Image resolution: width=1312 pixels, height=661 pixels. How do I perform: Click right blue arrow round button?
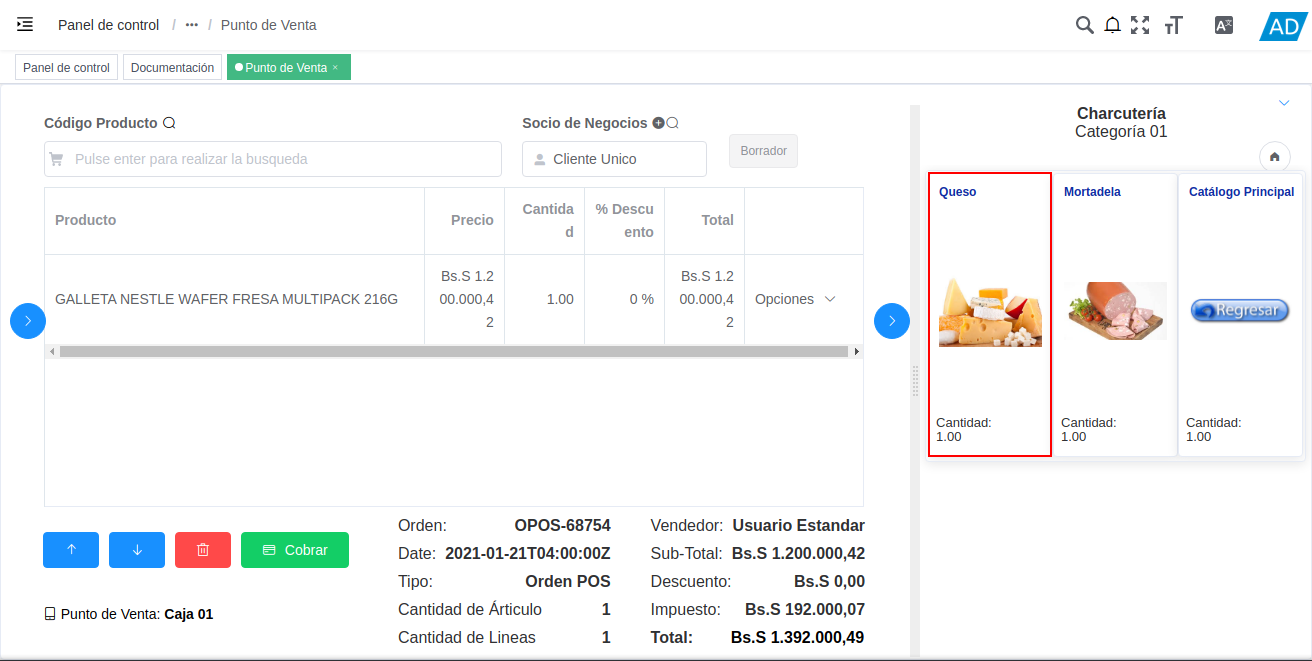click(892, 321)
